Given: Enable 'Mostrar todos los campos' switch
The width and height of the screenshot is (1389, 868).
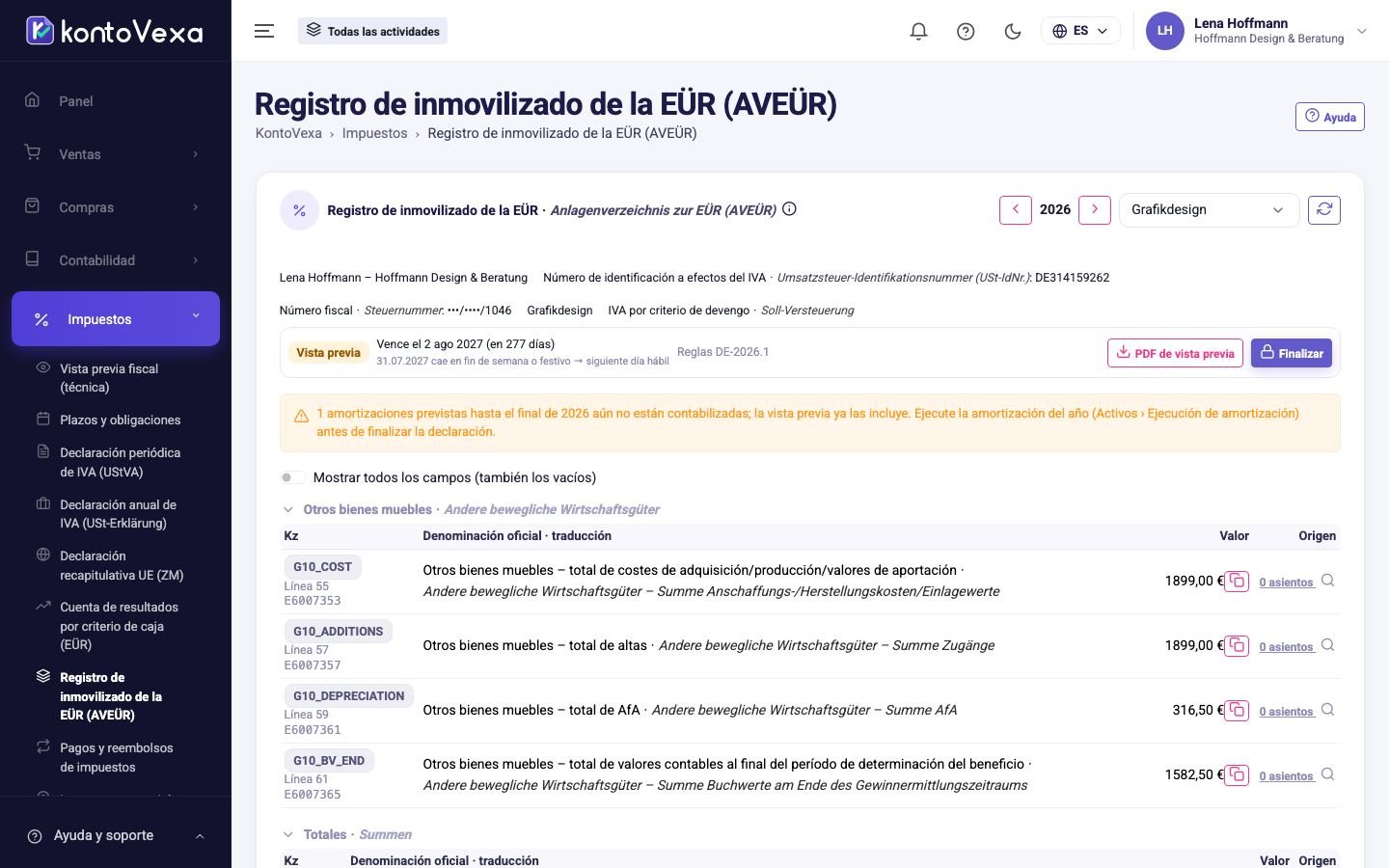Looking at the screenshot, I should (x=293, y=477).
